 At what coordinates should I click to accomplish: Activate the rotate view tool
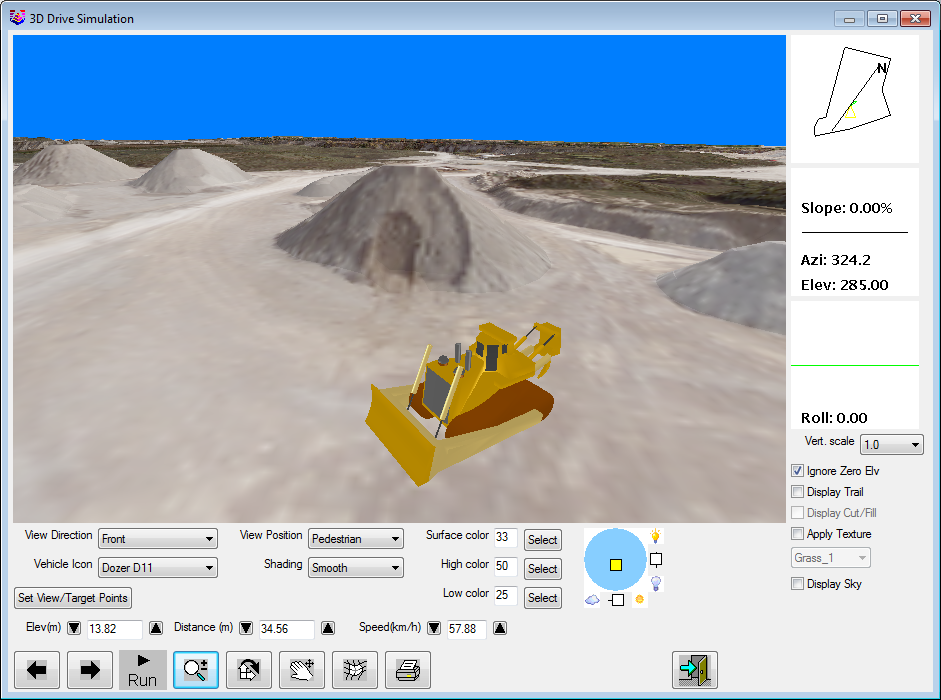coord(248,669)
